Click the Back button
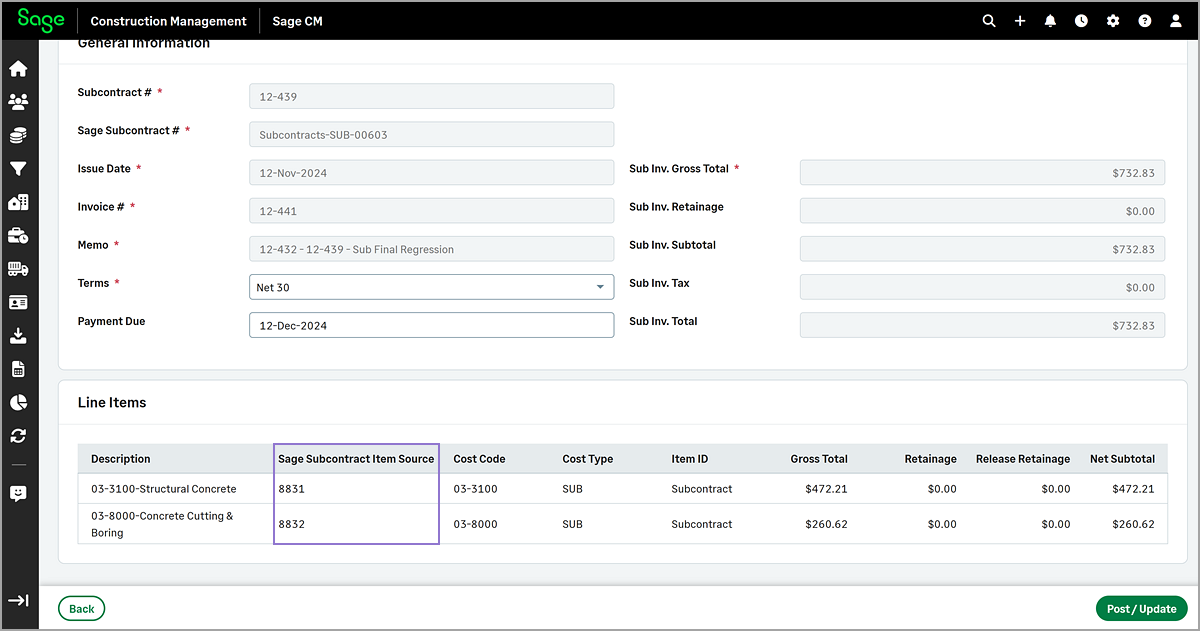This screenshot has width=1200, height=631. [x=82, y=608]
